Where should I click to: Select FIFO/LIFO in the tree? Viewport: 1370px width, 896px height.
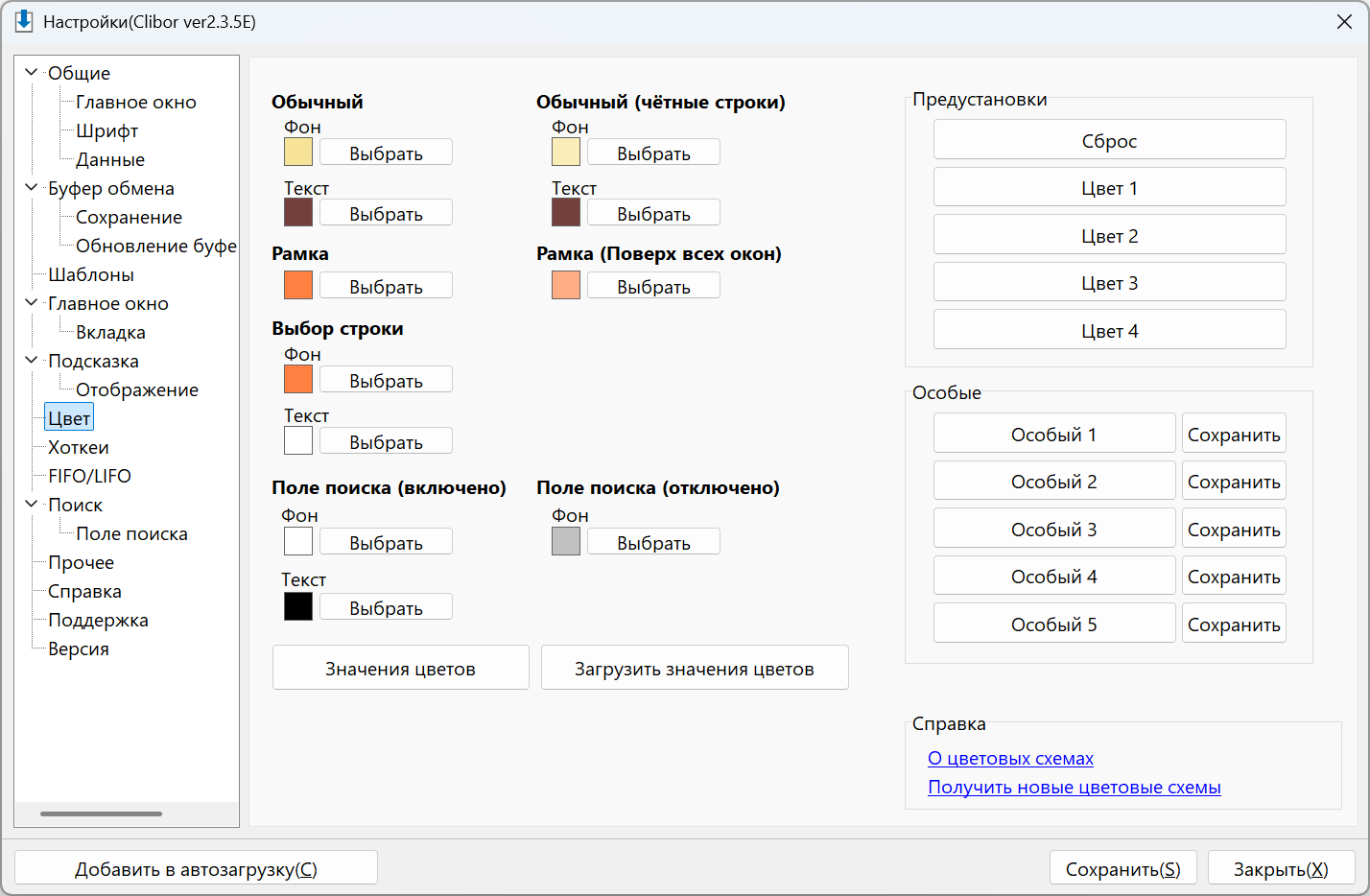pyautogui.click(x=89, y=476)
